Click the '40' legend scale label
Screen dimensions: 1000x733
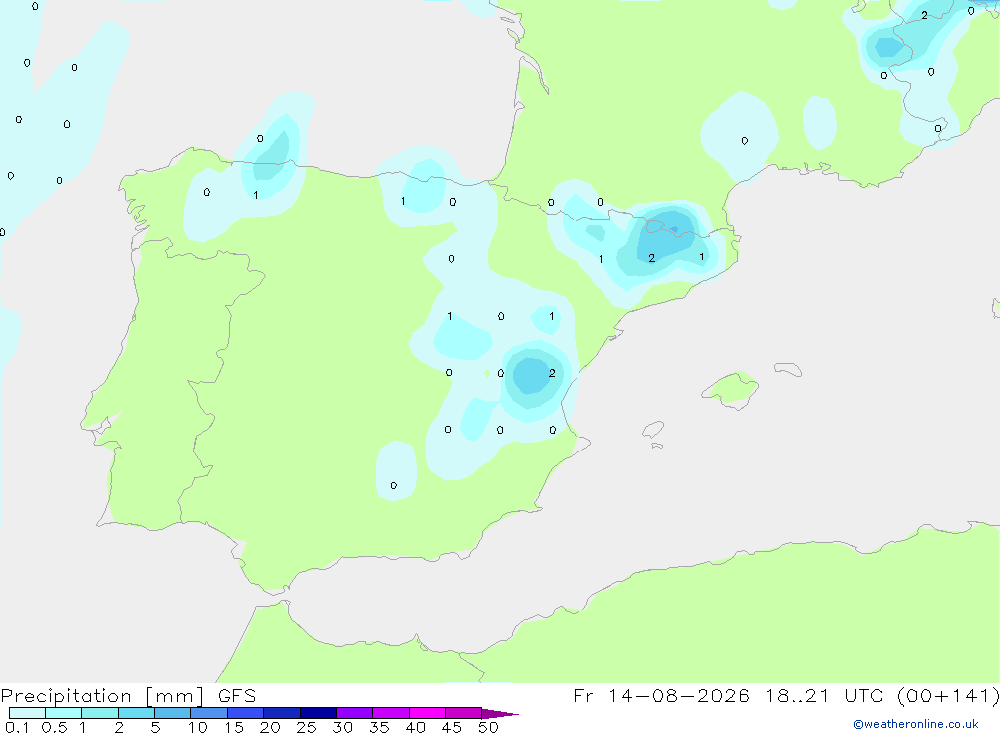[415, 727]
